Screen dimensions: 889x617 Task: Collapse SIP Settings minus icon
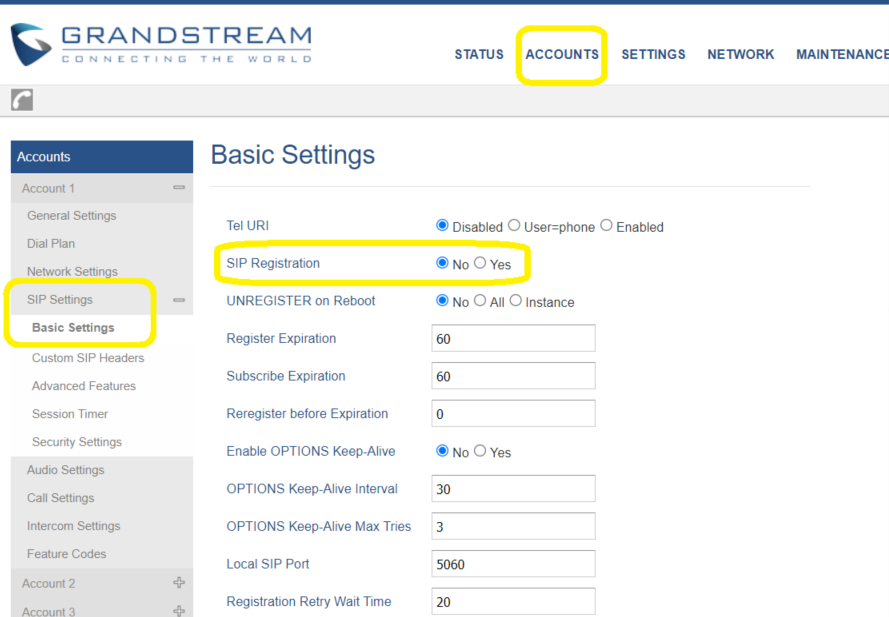pos(179,300)
